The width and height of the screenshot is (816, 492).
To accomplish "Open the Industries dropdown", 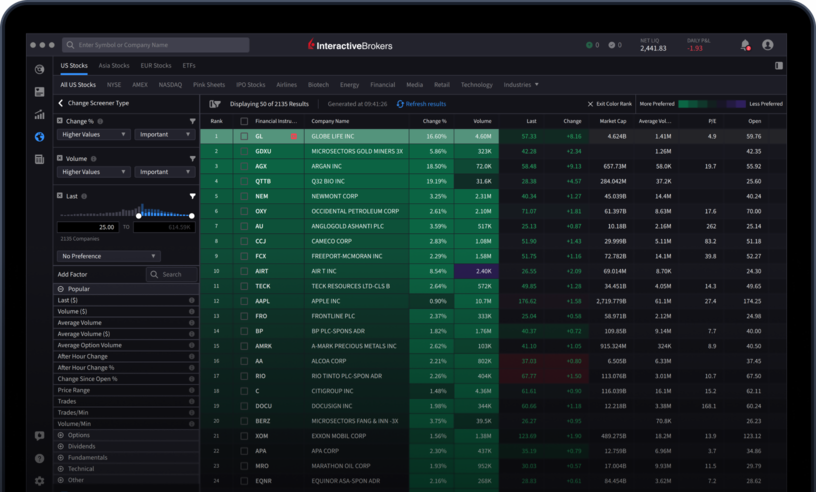I will tap(521, 85).
